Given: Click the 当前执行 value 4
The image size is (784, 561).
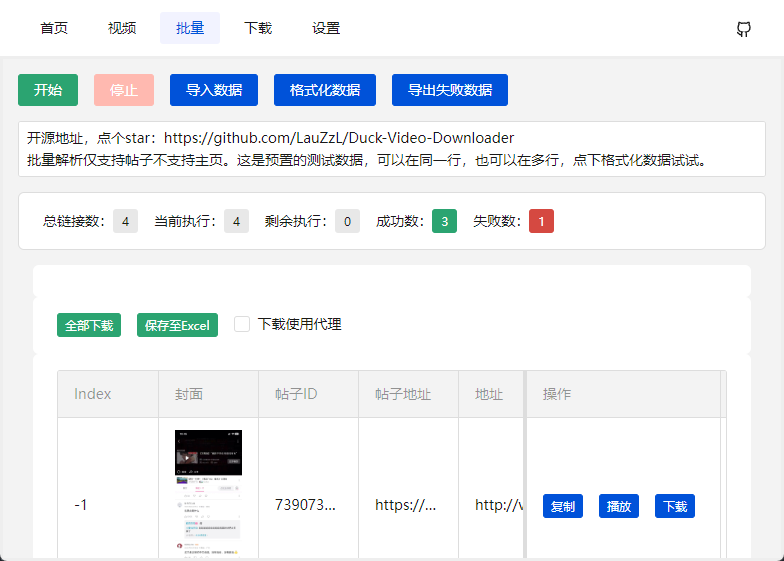Looking at the screenshot, I should [236, 221].
